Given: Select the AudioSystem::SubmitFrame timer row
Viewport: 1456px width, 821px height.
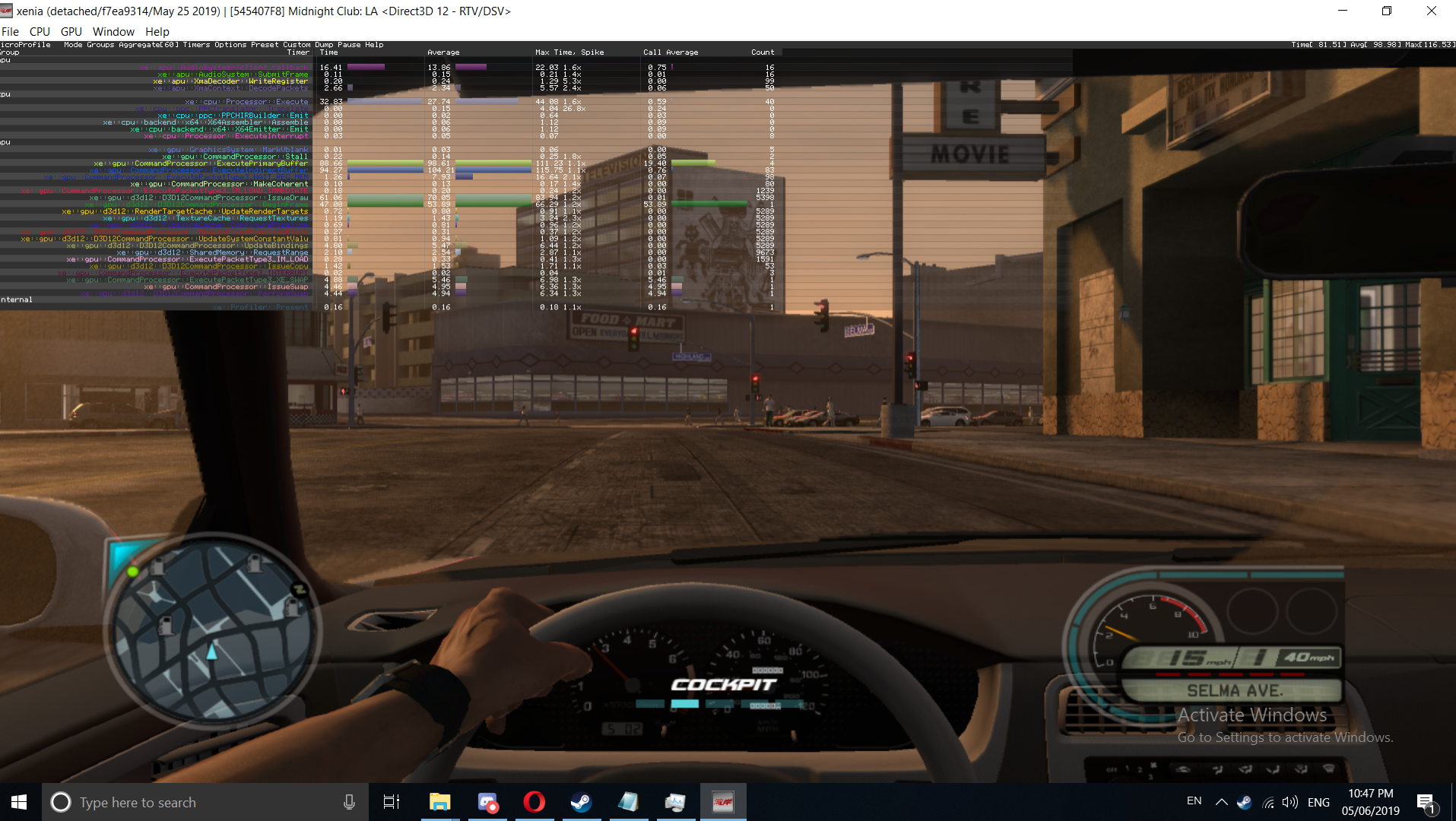Looking at the screenshot, I should pyautogui.click(x=233, y=74).
